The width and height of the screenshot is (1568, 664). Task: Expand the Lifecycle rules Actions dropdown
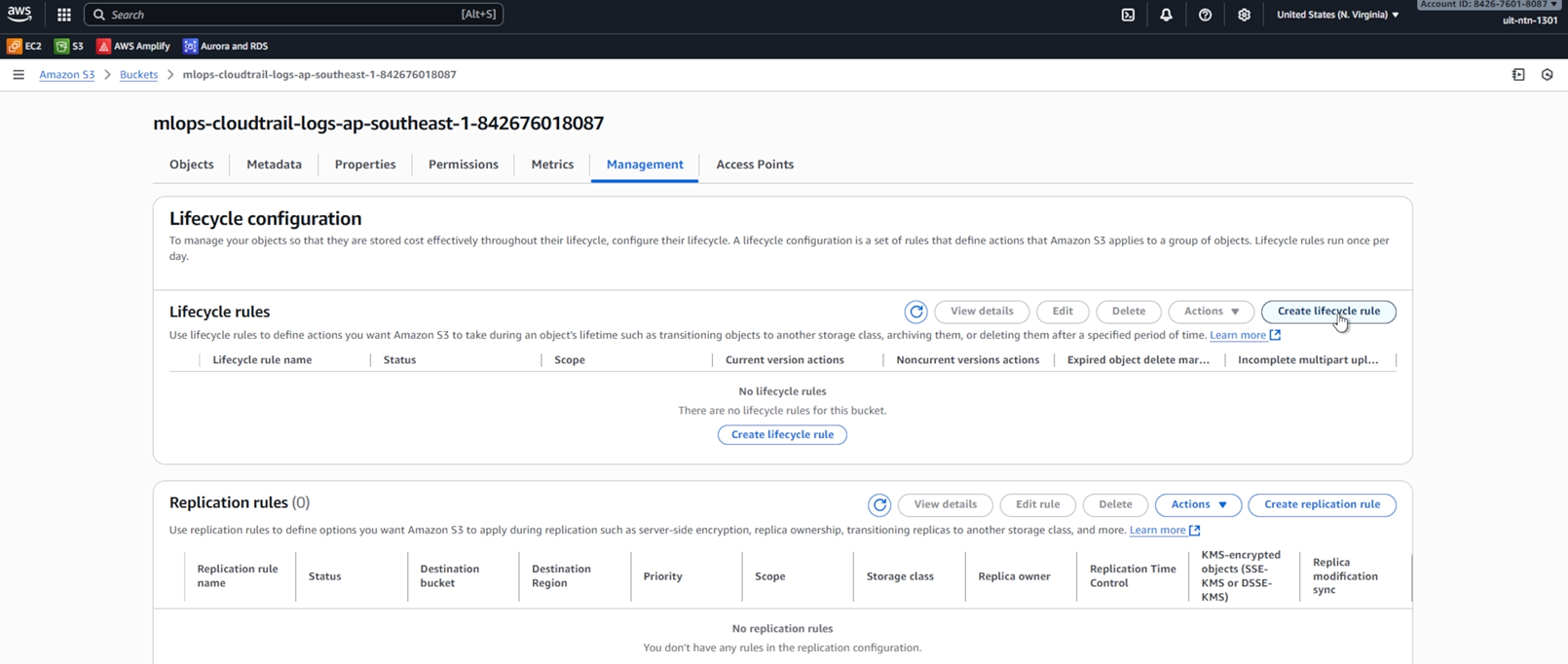coord(1211,312)
